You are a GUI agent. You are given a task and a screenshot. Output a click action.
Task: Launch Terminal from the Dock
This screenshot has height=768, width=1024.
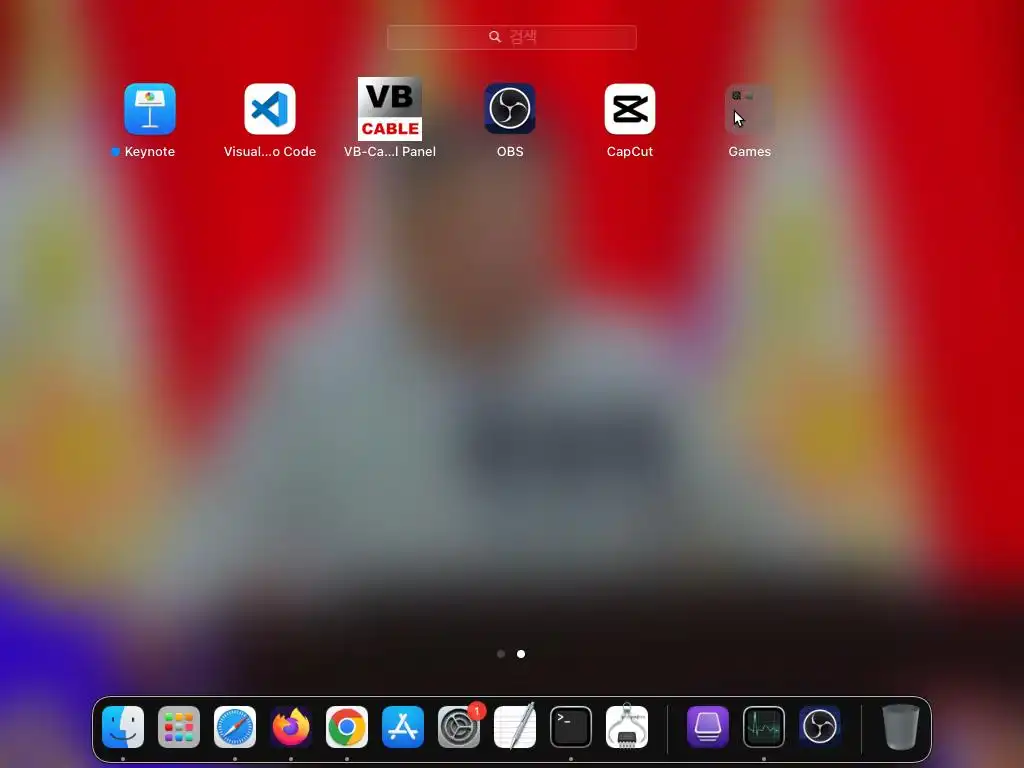[571, 727]
